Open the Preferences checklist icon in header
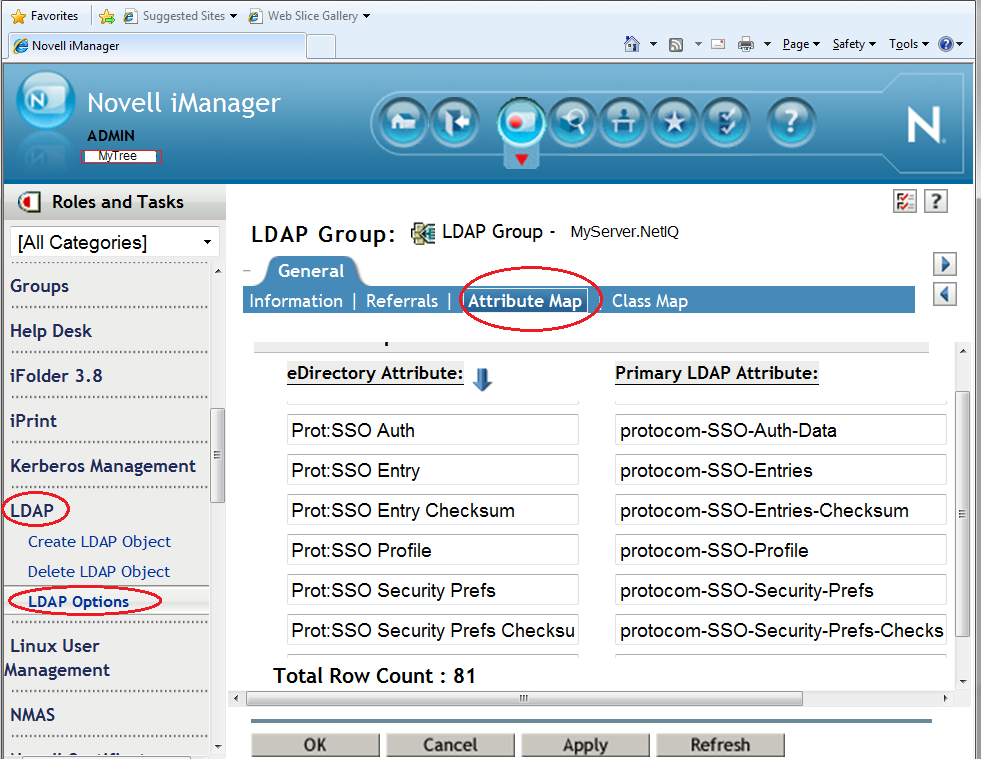981x759 pixels. 726,121
